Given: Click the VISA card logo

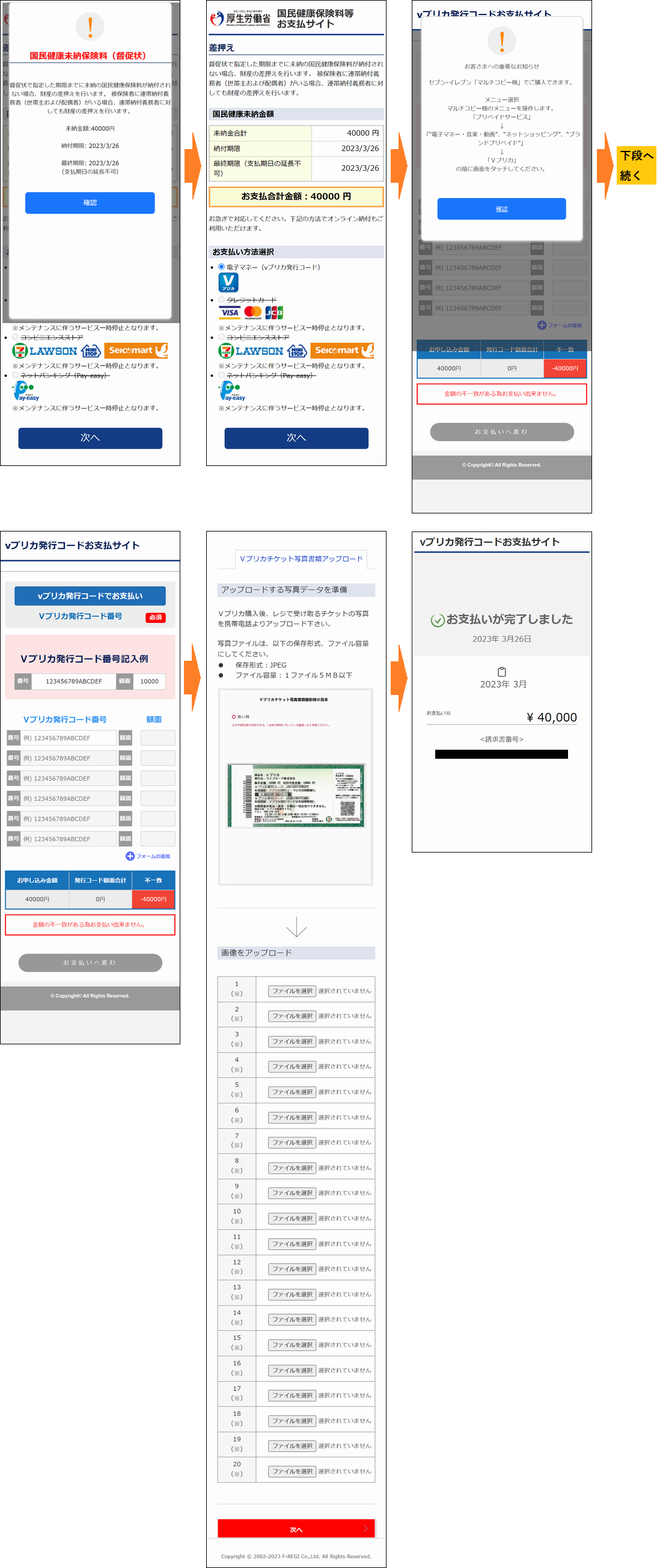Looking at the screenshot, I should click(x=230, y=313).
